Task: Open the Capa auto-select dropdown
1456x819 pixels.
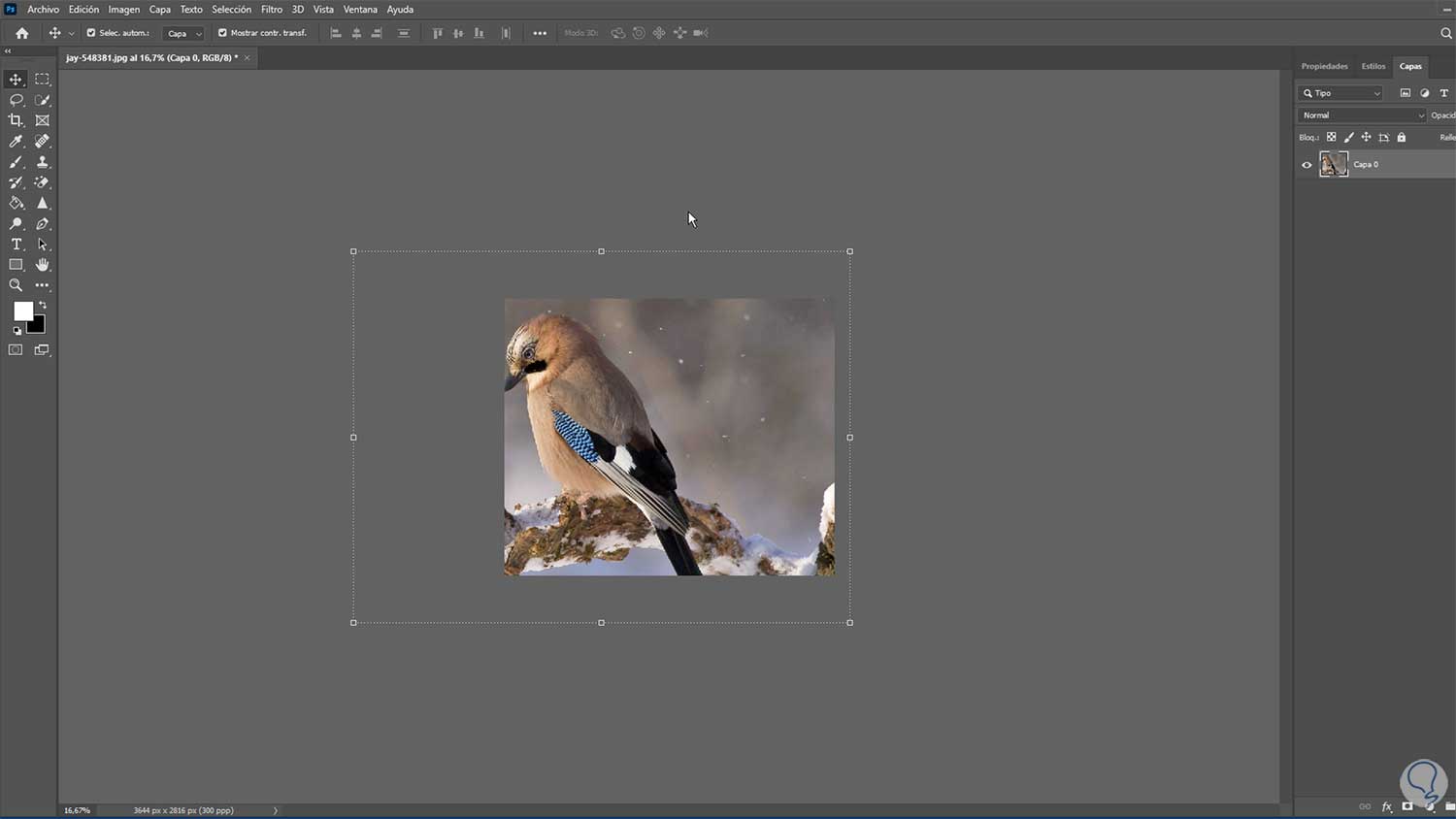Action: (184, 33)
